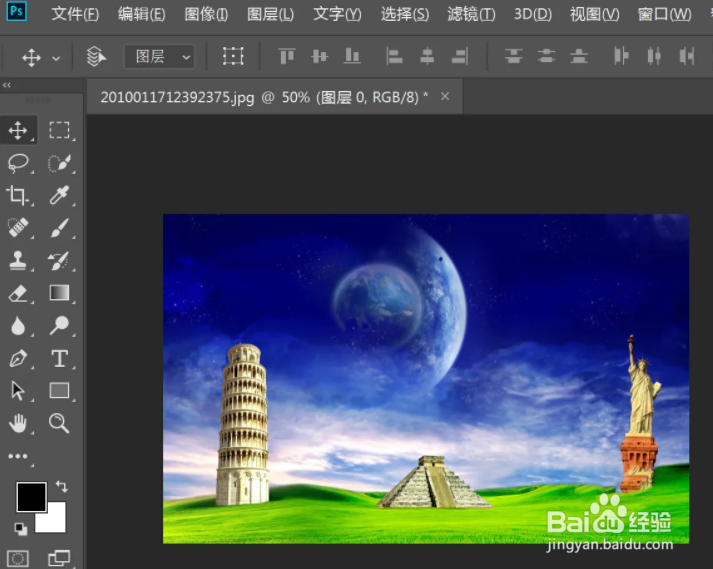Select the Clone Stamp tool
The height and width of the screenshot is (569, 713).
coord(18,261)
